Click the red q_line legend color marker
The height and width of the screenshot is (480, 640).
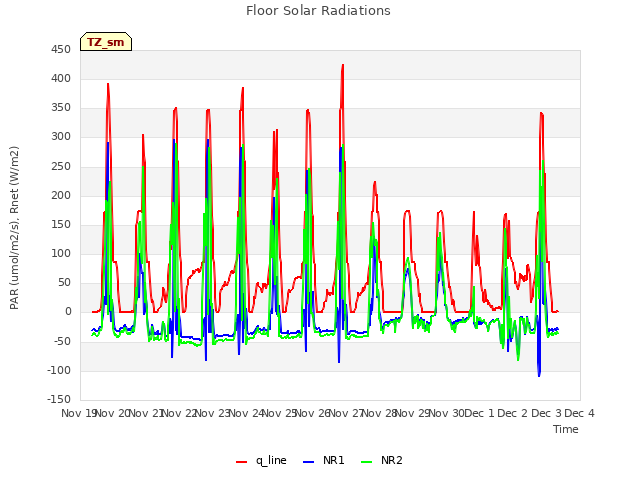click(x=241, y=462)
